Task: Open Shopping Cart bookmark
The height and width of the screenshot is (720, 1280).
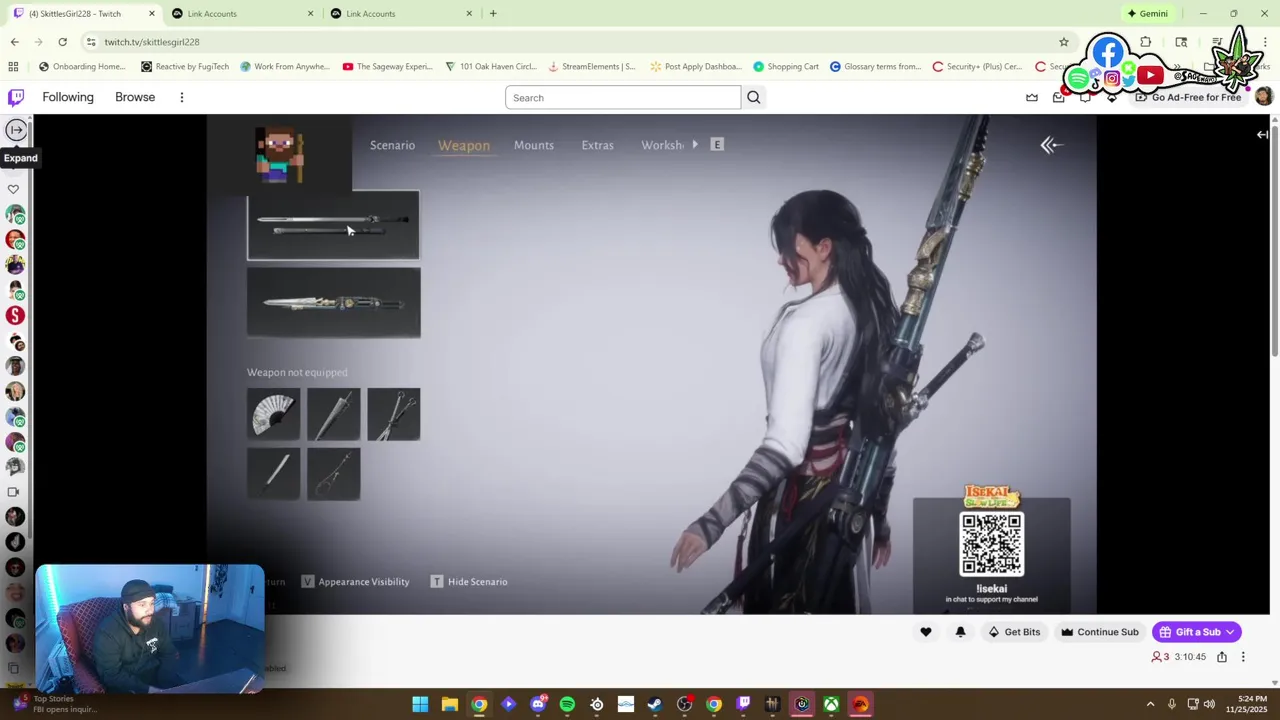Action: click(x=786, y=67)
